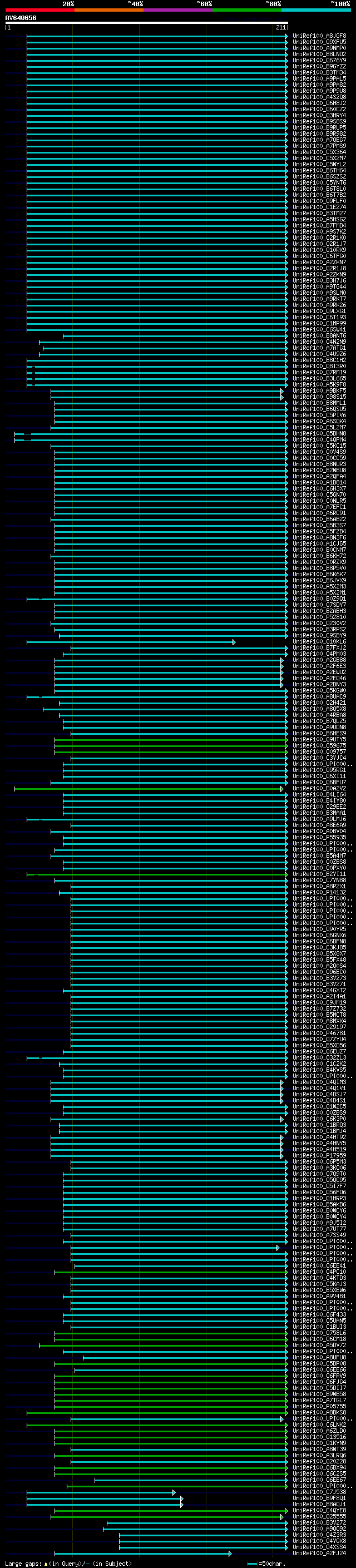Select hit label UniRef100_A2F6E3
356x1568 pixels.
pyautogui.click(x=319, y=666)
